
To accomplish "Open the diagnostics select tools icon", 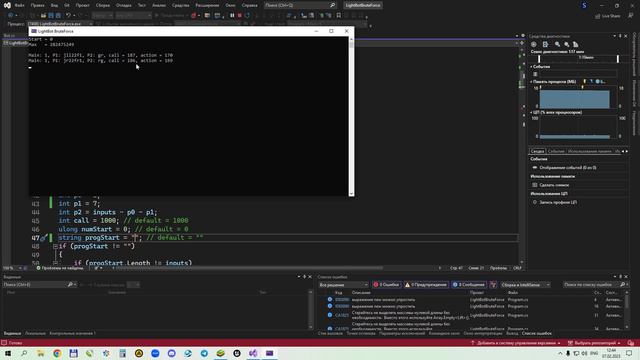I will [x=545, y=44].
